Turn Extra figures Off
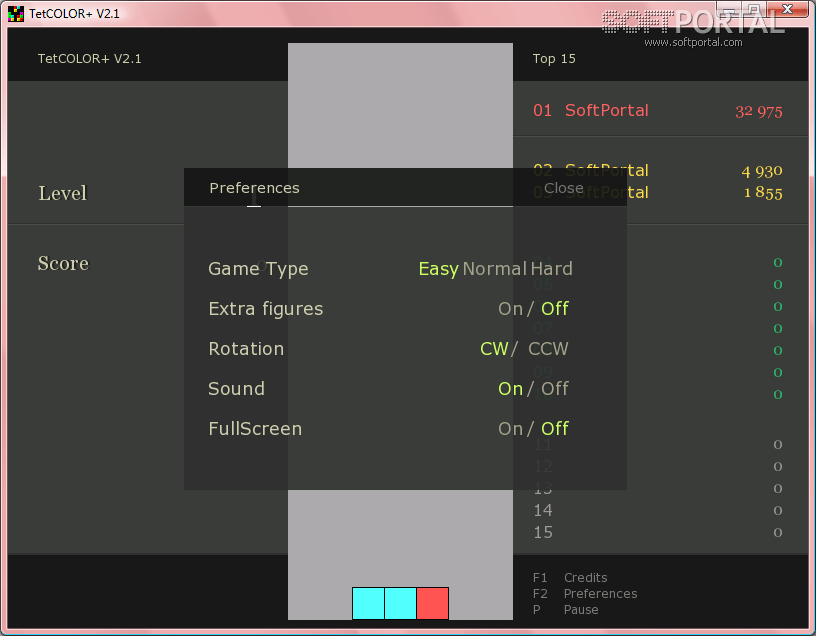Image resolution: width=816 pixels, height=636 pixels. pos(555,309)
